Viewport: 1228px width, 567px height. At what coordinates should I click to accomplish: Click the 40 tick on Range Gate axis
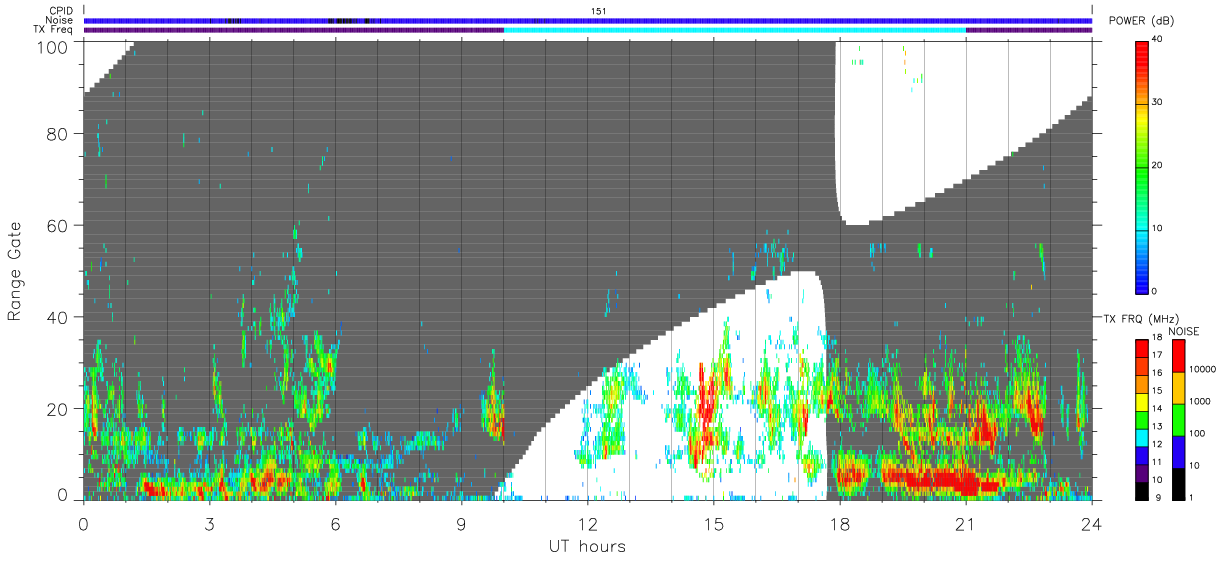point(59,318)
